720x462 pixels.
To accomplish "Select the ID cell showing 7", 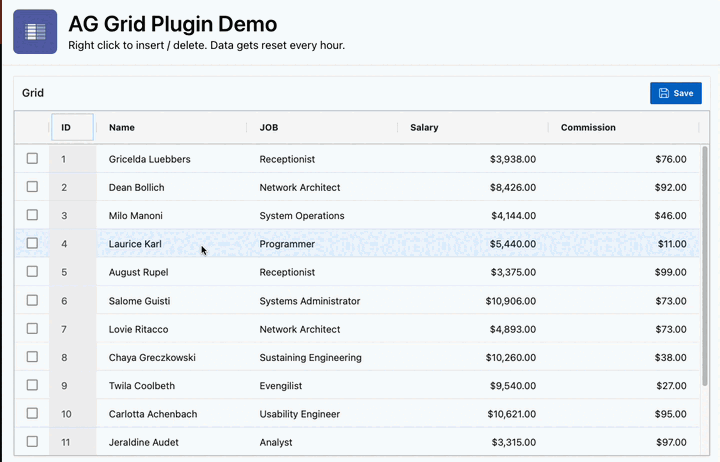I will (73, 329).
